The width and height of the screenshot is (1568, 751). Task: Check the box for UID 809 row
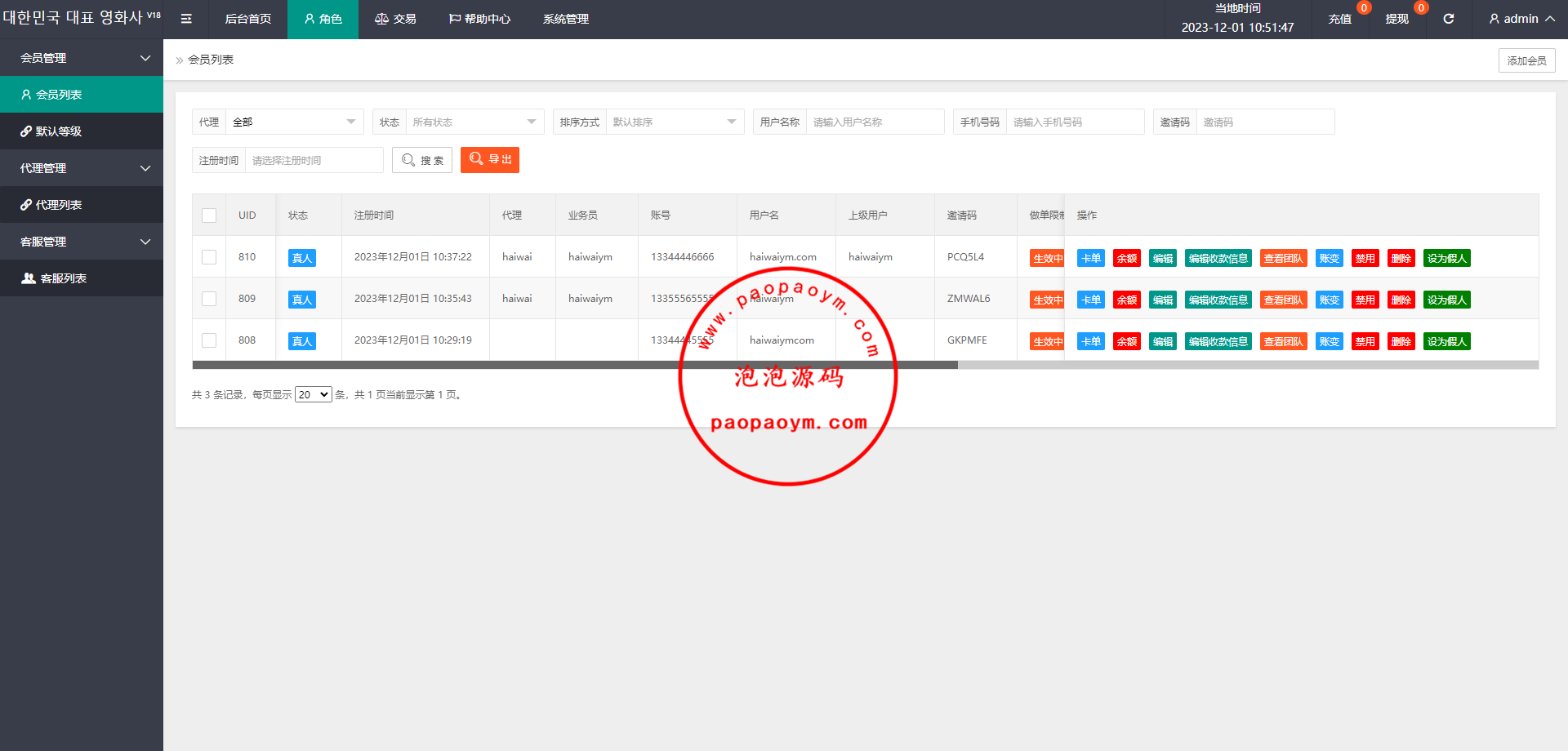coord(209,299)
